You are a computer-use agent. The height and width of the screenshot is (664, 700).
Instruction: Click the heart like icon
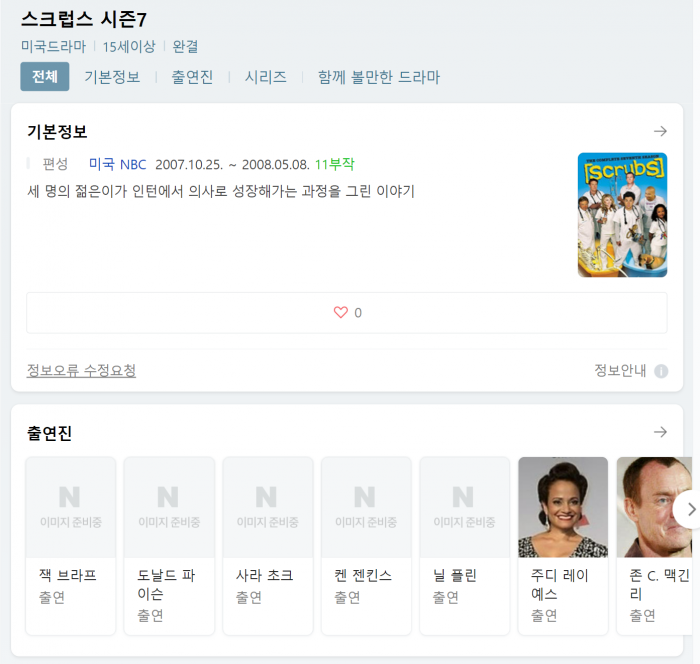click(x=340, y=313)
